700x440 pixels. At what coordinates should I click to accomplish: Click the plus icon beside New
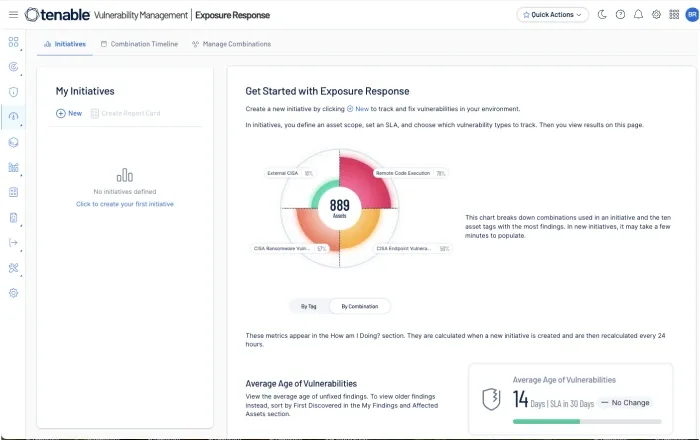click(x=61, y=113)
